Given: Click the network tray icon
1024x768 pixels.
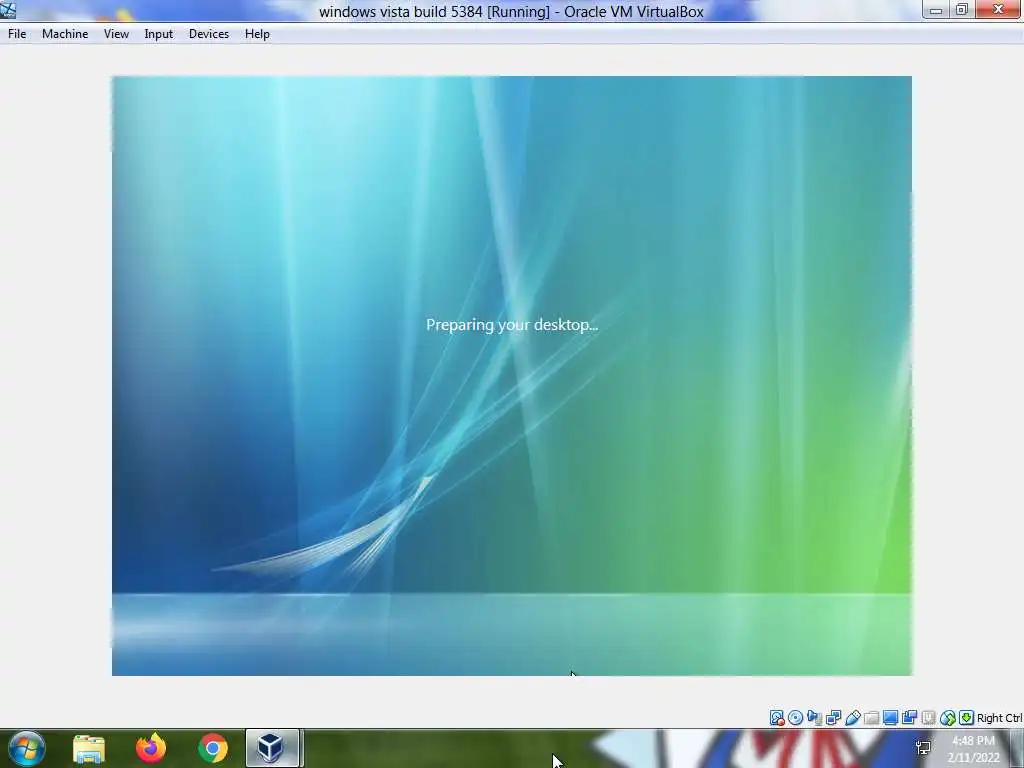Looking at the screenshot, I should pyautogui.click(x=923, y=748).
